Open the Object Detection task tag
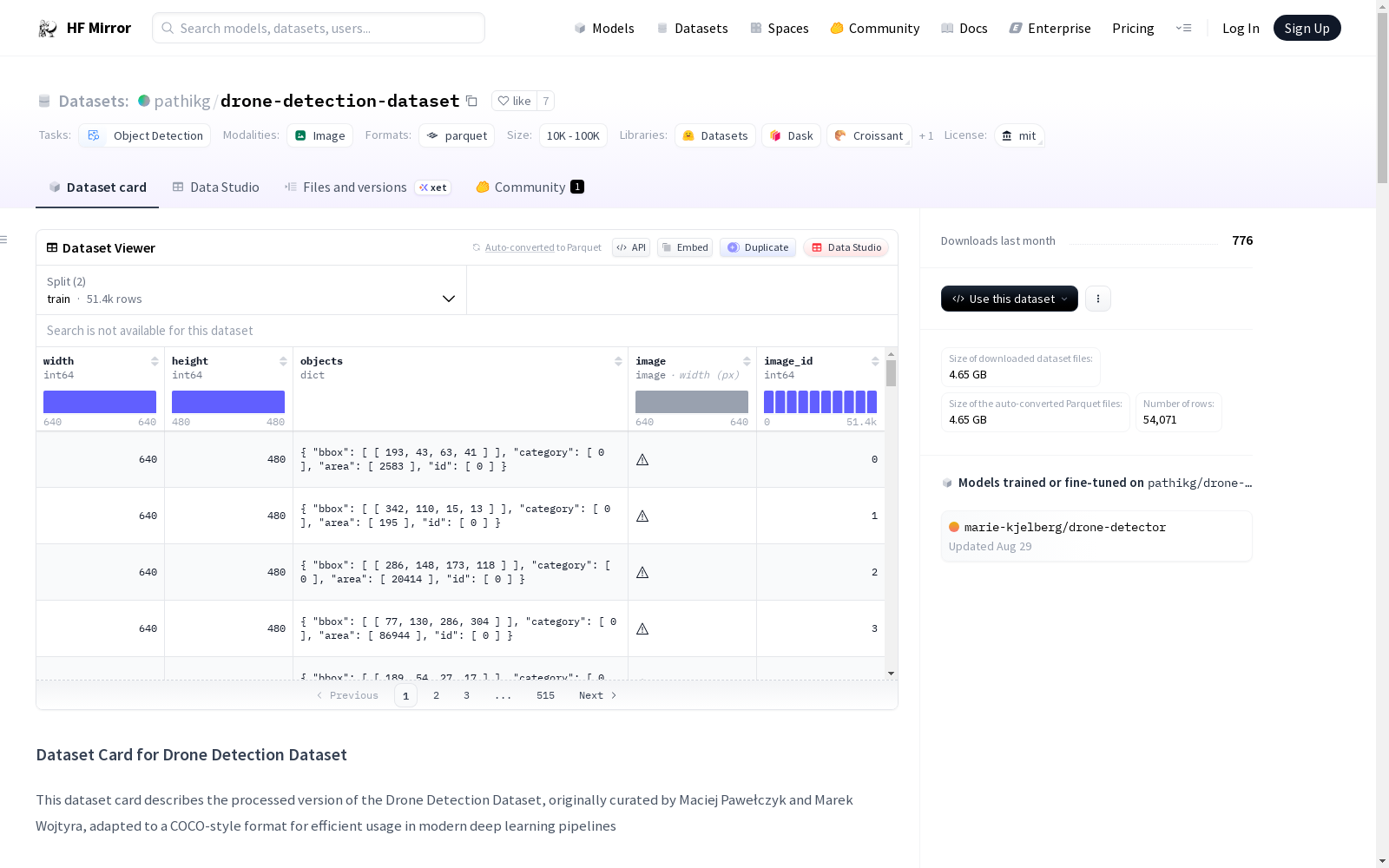The image size is (1389, 868). (145, 135)
